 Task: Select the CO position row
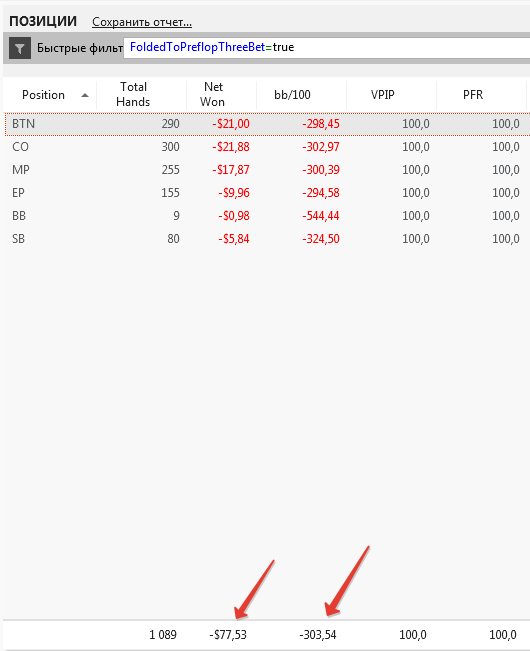(x=267, y=147)
